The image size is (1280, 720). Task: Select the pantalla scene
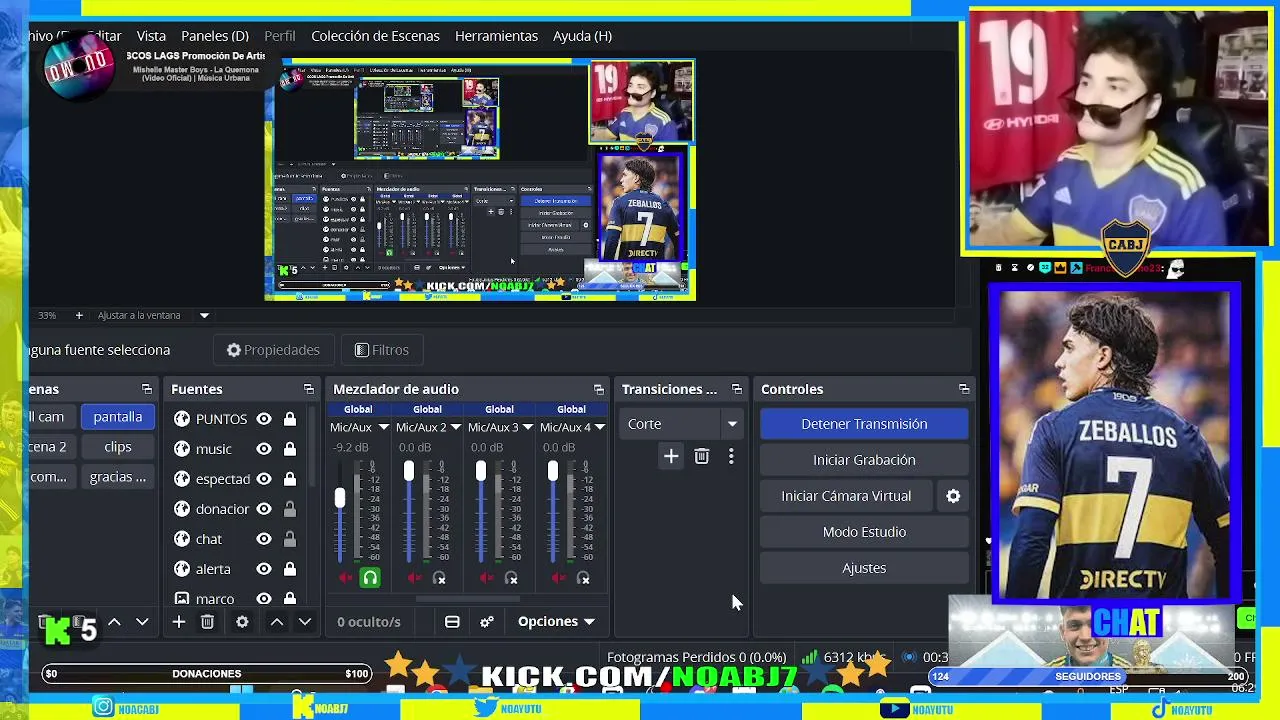(x=118, y=417)
